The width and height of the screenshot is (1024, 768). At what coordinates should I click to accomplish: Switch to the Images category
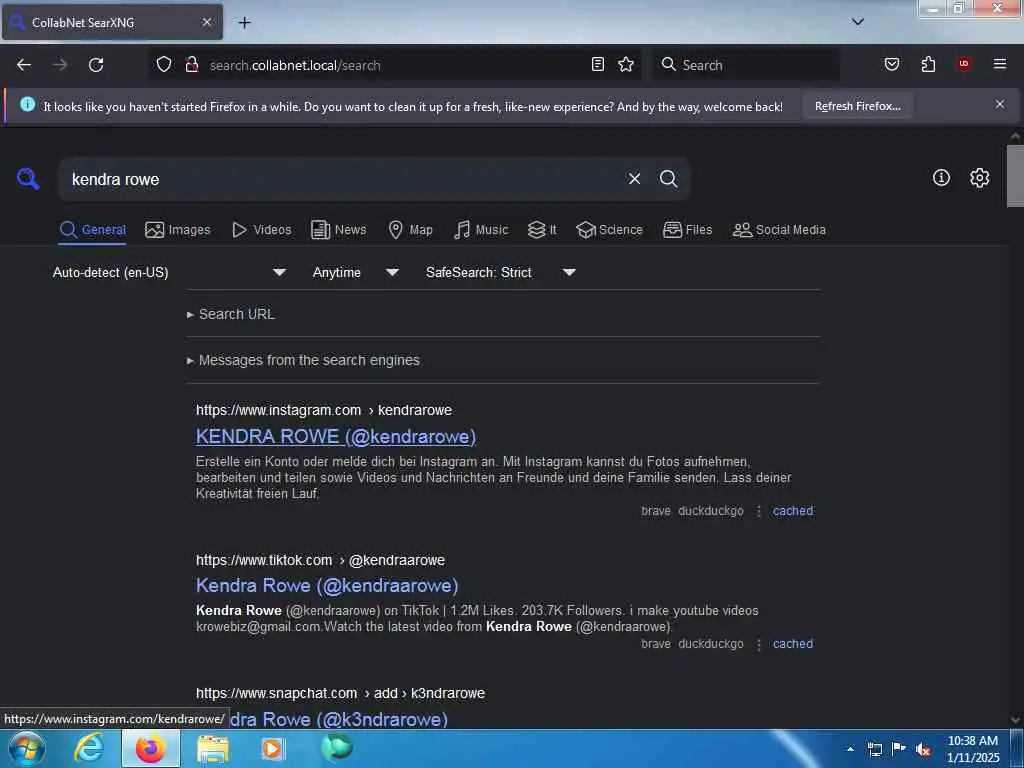[x=178, y=230]
